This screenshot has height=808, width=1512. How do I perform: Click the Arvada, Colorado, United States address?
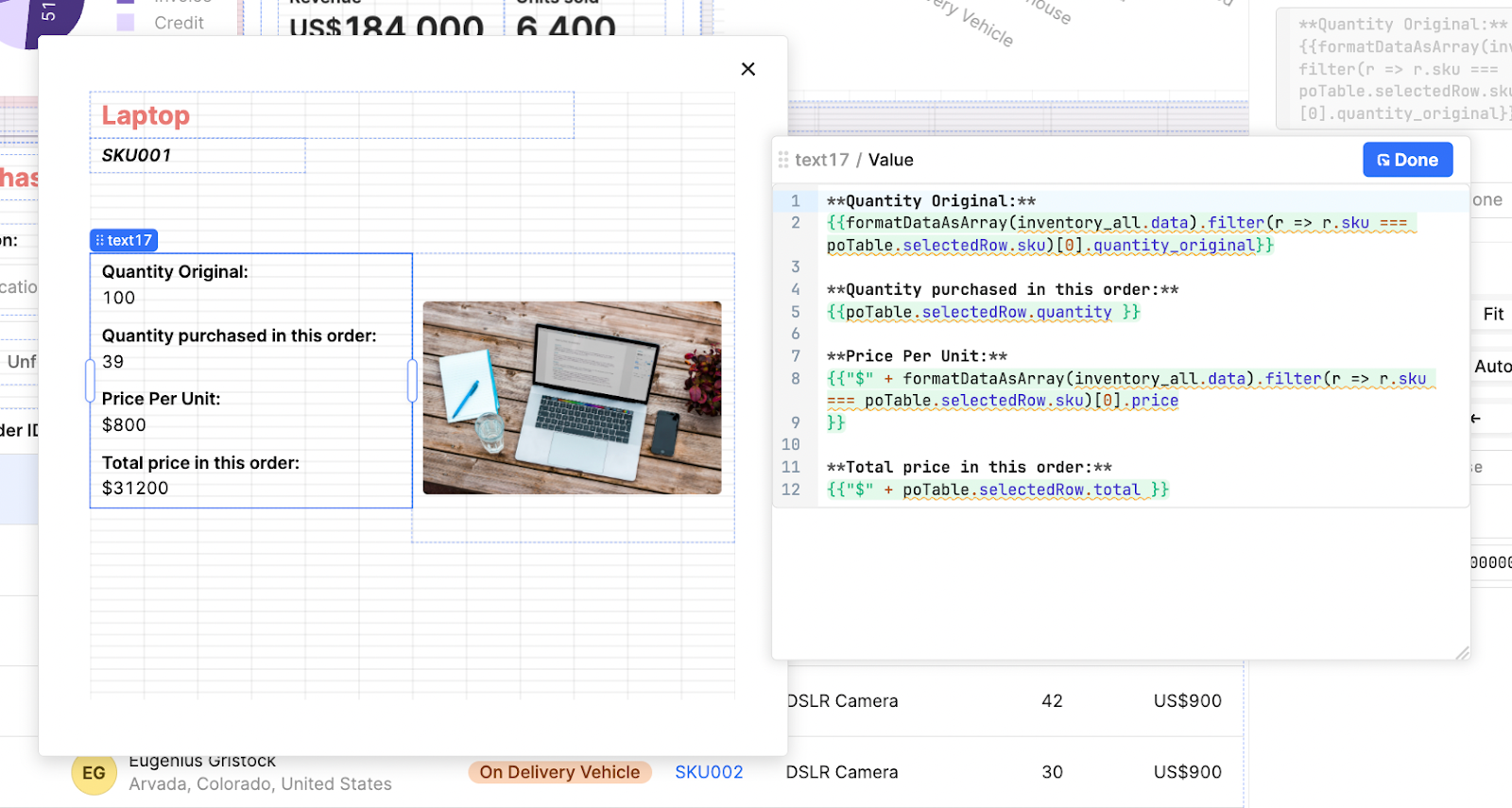(x=260, y=784)
